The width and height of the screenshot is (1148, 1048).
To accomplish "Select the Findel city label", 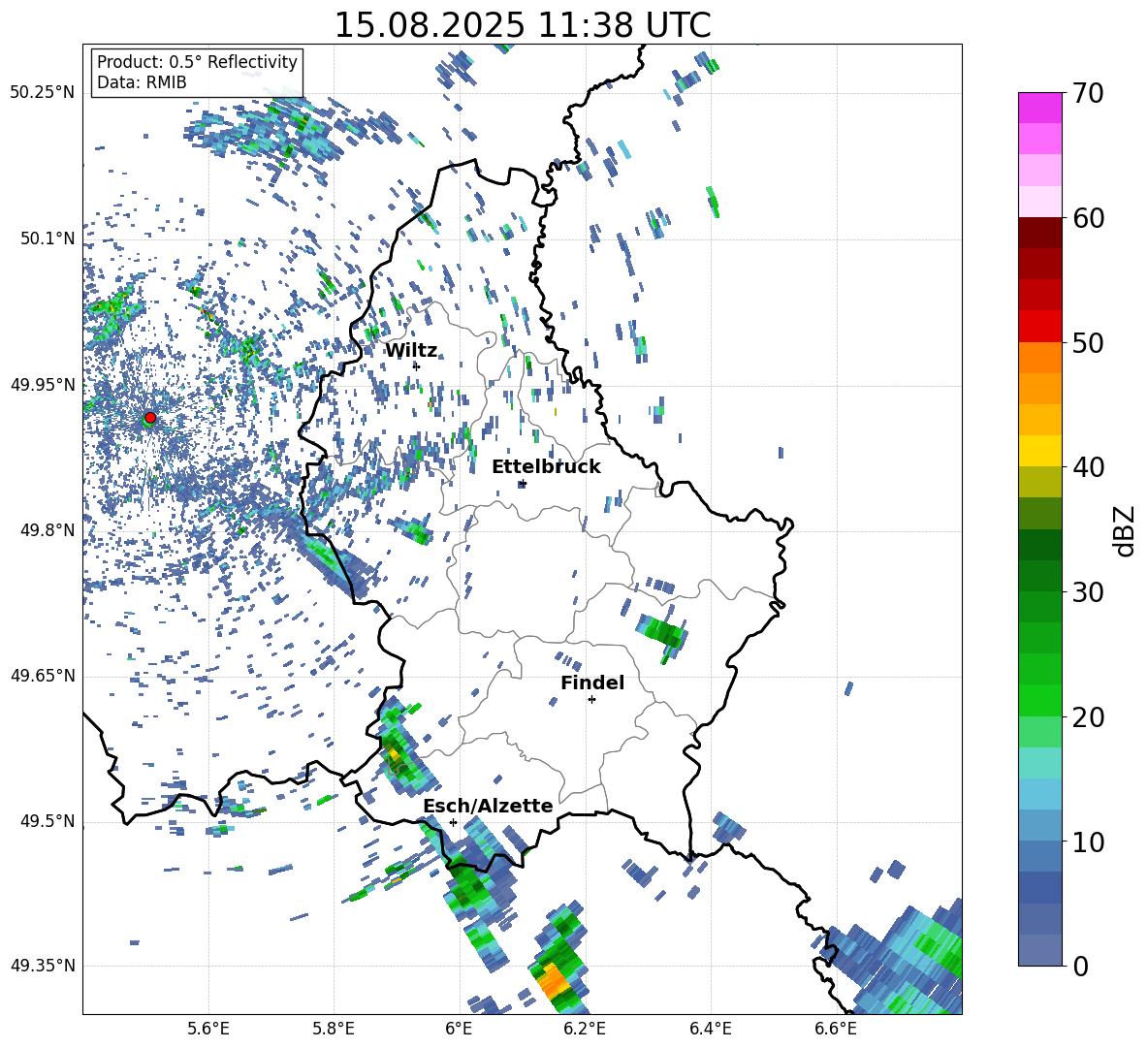I will tap(592, 683).
